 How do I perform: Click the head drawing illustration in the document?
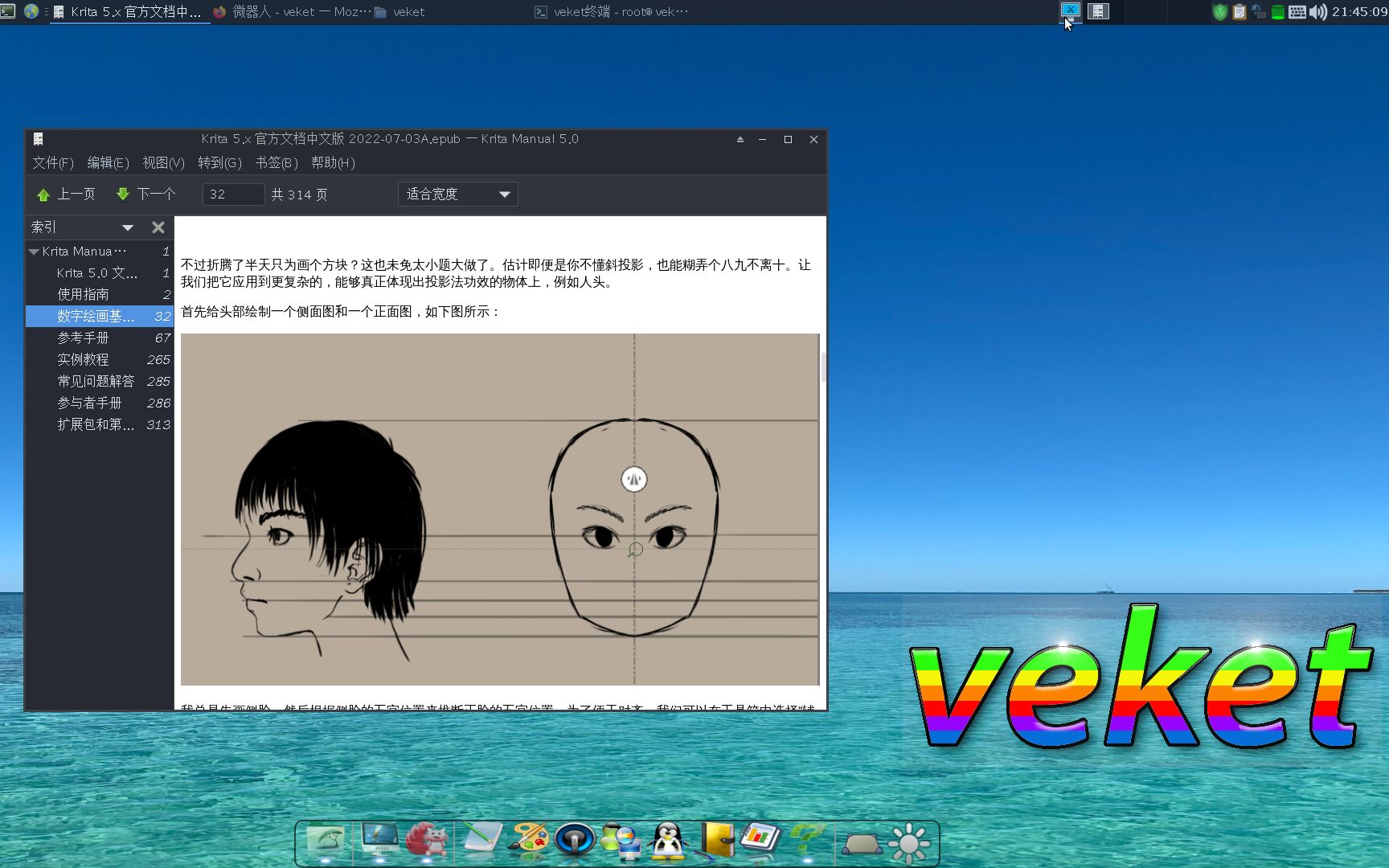click(500, 510)
